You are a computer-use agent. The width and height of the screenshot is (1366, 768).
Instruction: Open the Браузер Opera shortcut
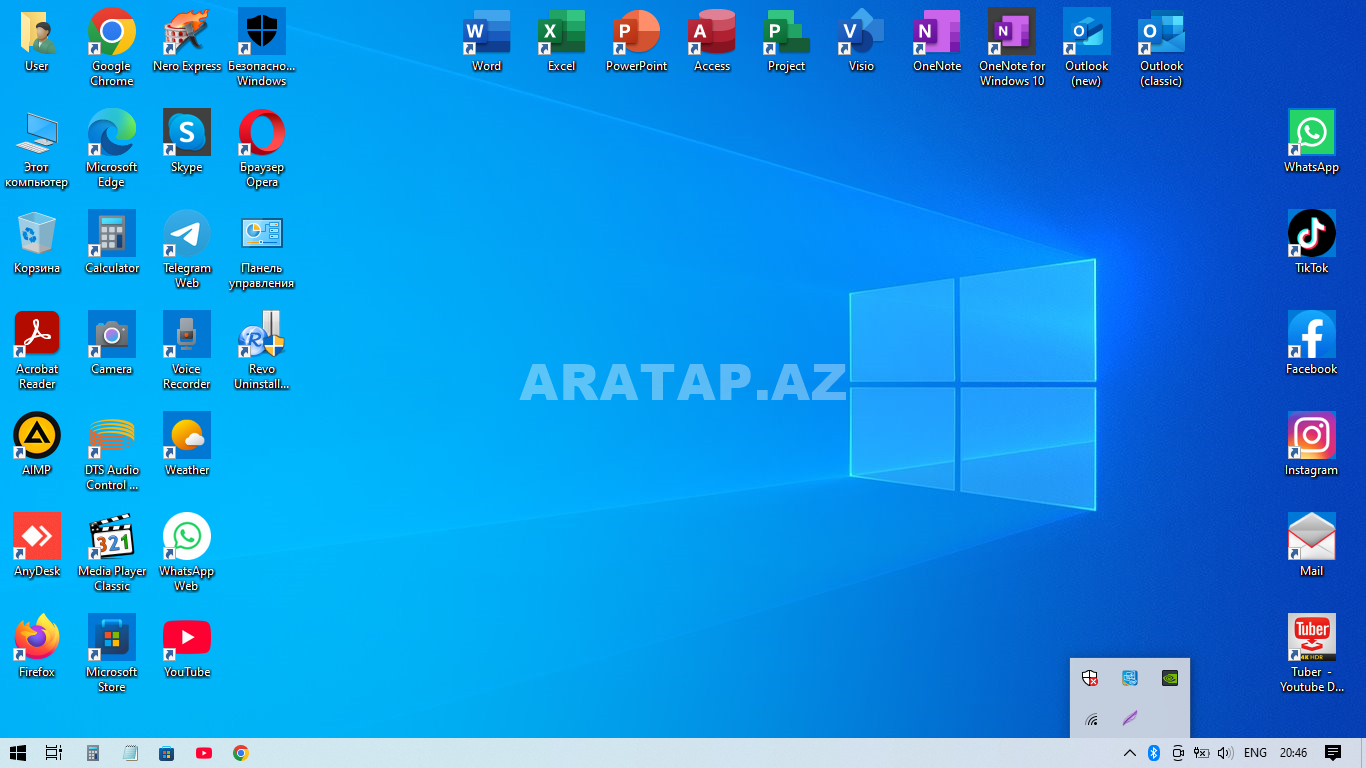[262, 148]
